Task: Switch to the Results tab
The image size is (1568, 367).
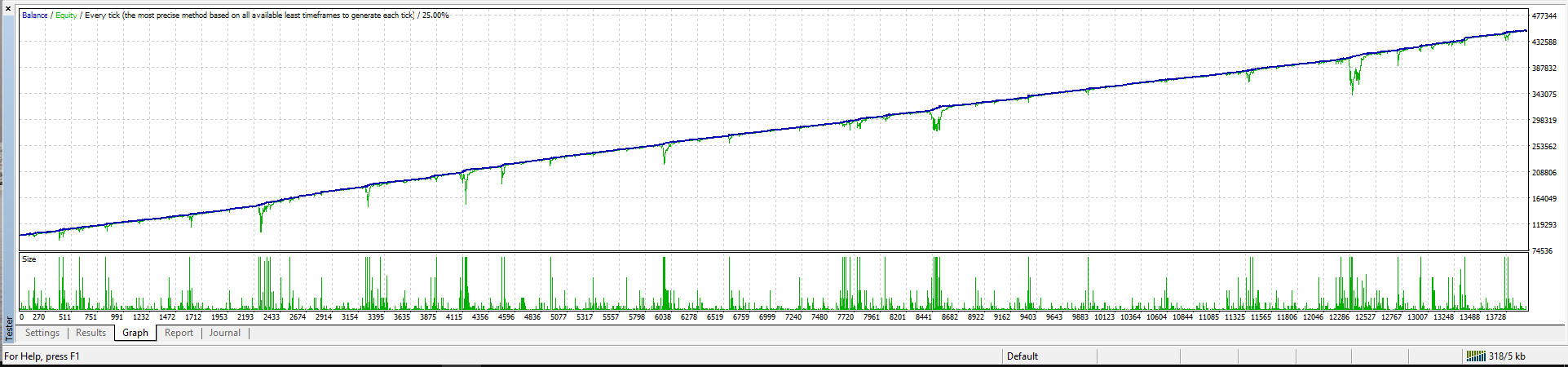Action: click(x=91, y=333)
